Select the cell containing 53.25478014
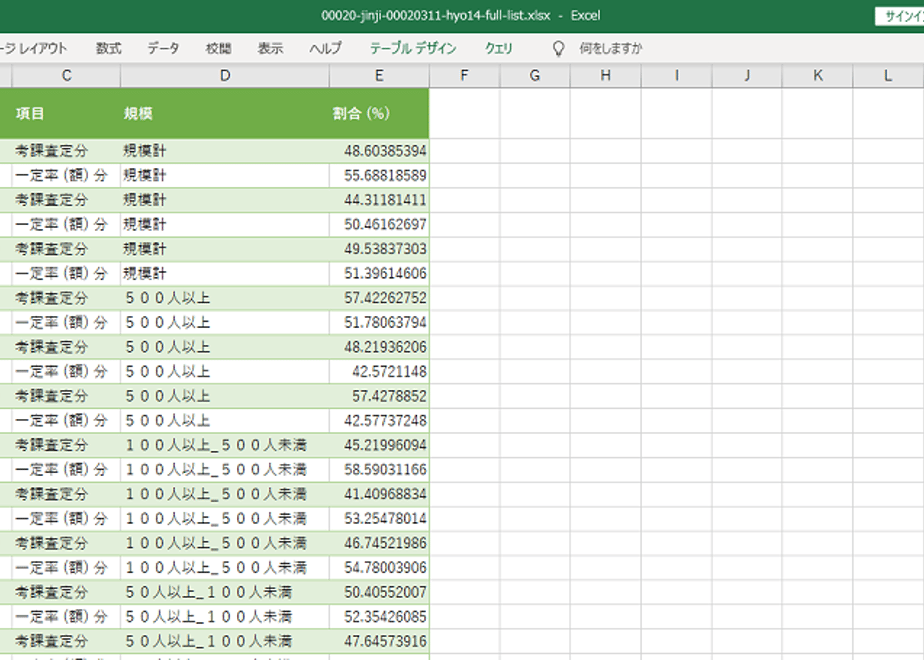Image resolution: width=924 pixels, height=660 pixels. pos(379,519)
